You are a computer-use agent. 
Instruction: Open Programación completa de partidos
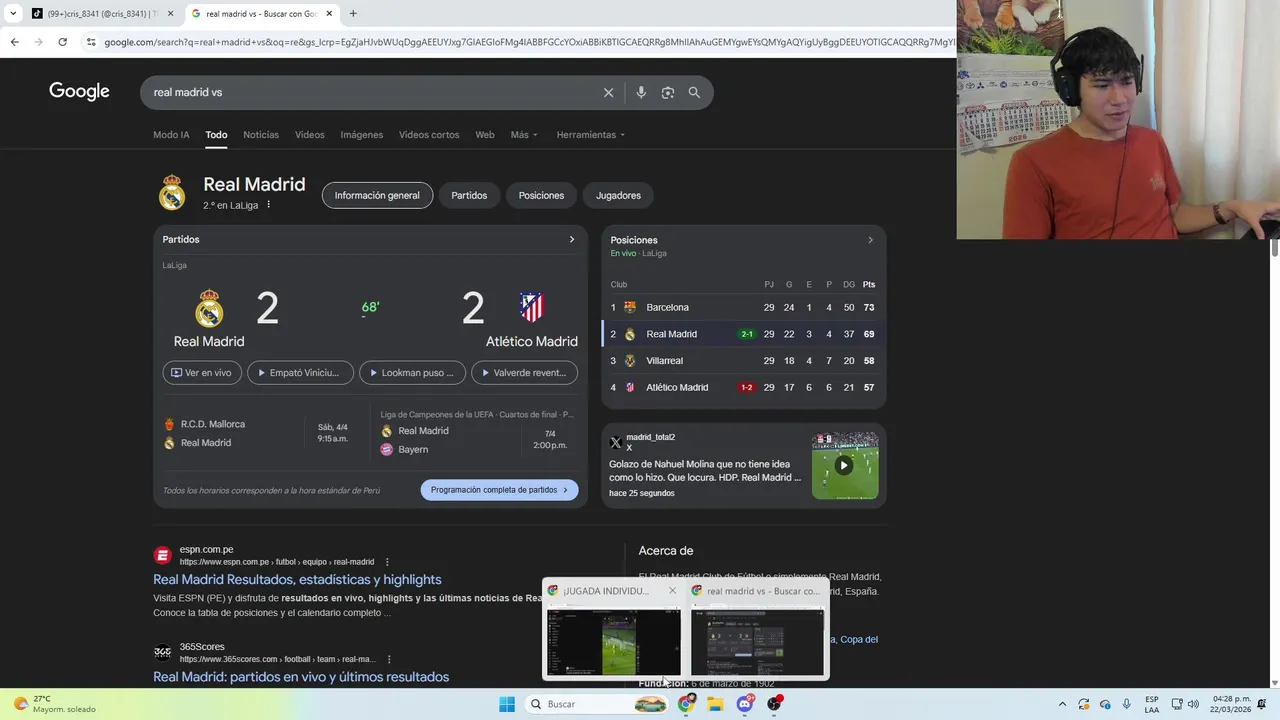(499, 490)
